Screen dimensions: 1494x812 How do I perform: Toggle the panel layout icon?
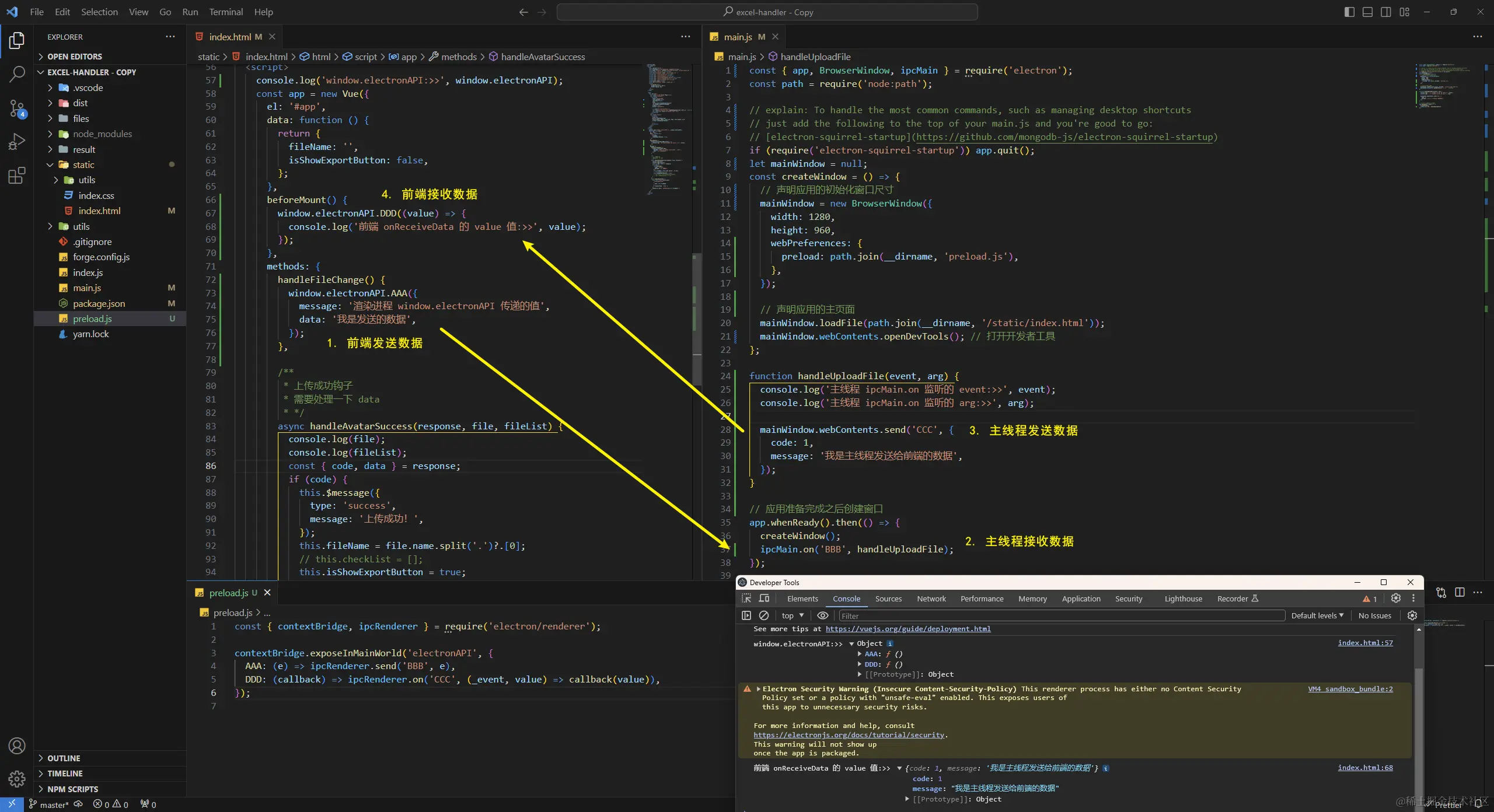[x=1367, y=12]
